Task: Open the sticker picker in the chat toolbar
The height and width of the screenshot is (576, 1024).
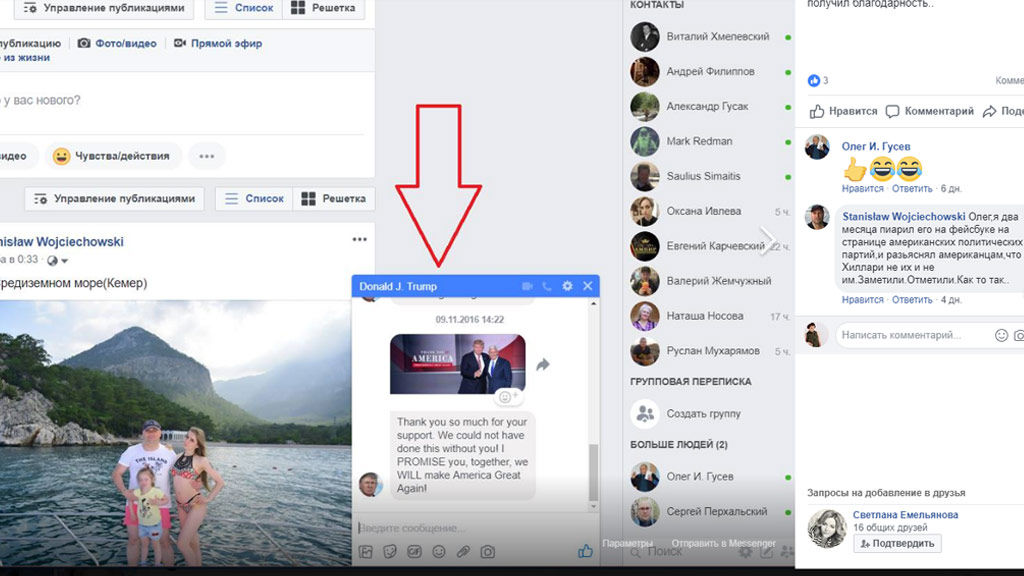Action: [390, 551]
